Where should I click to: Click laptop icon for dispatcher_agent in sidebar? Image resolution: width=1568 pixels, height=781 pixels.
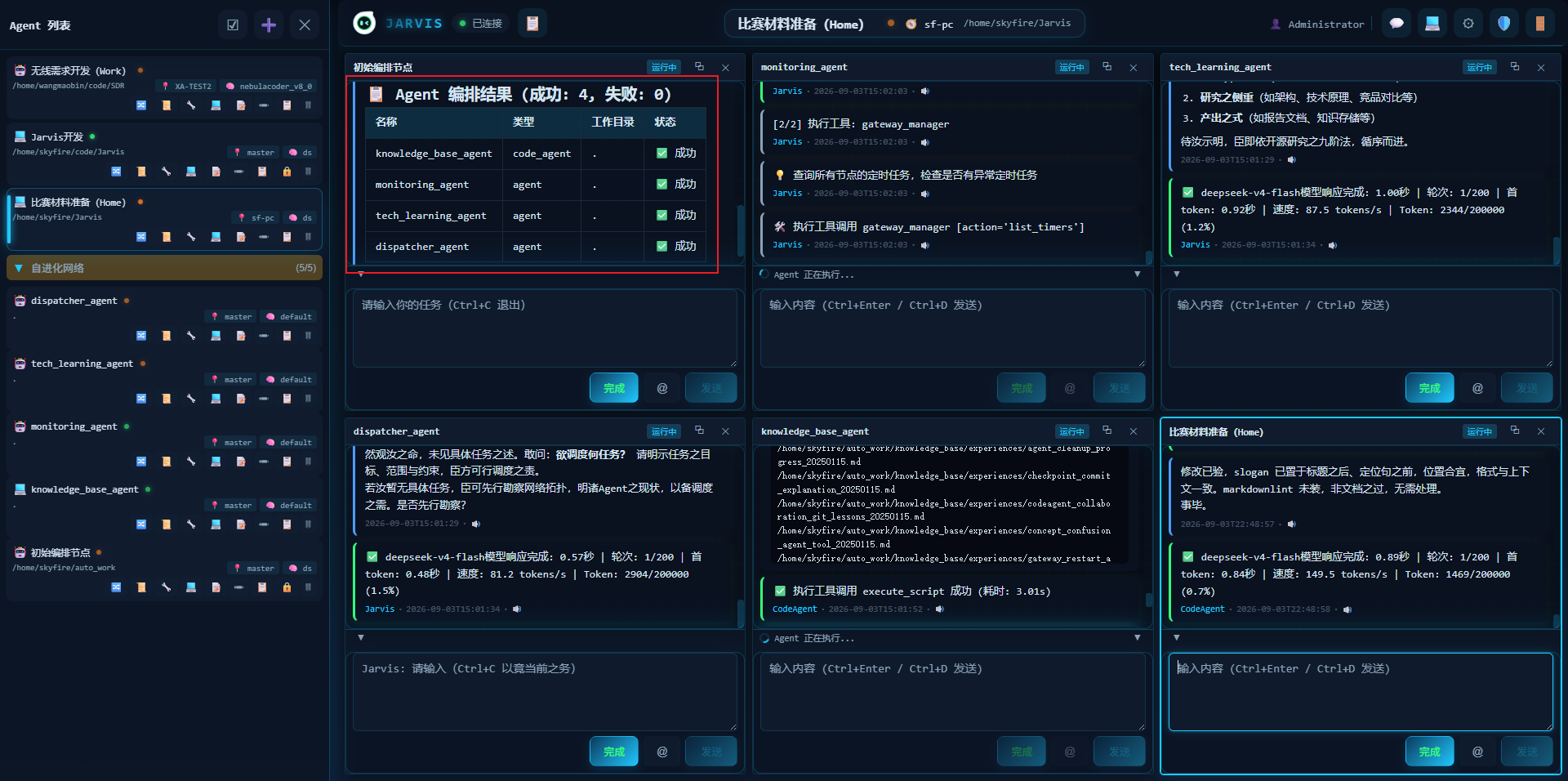[x=216, y=336]
